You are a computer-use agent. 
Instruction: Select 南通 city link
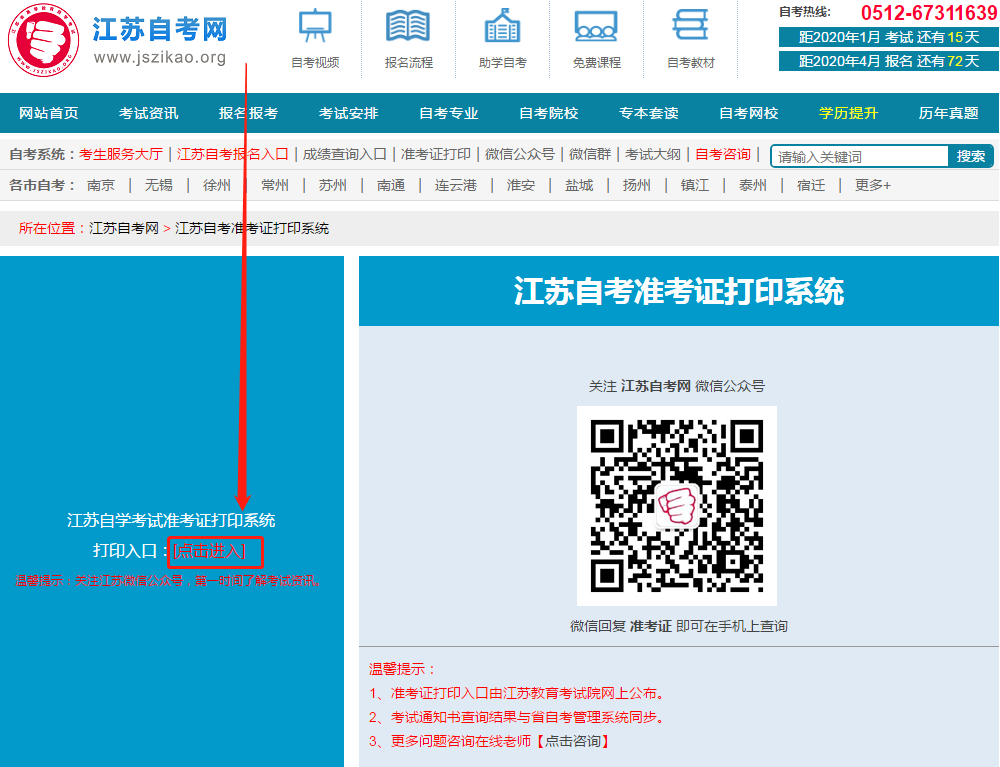391,186
